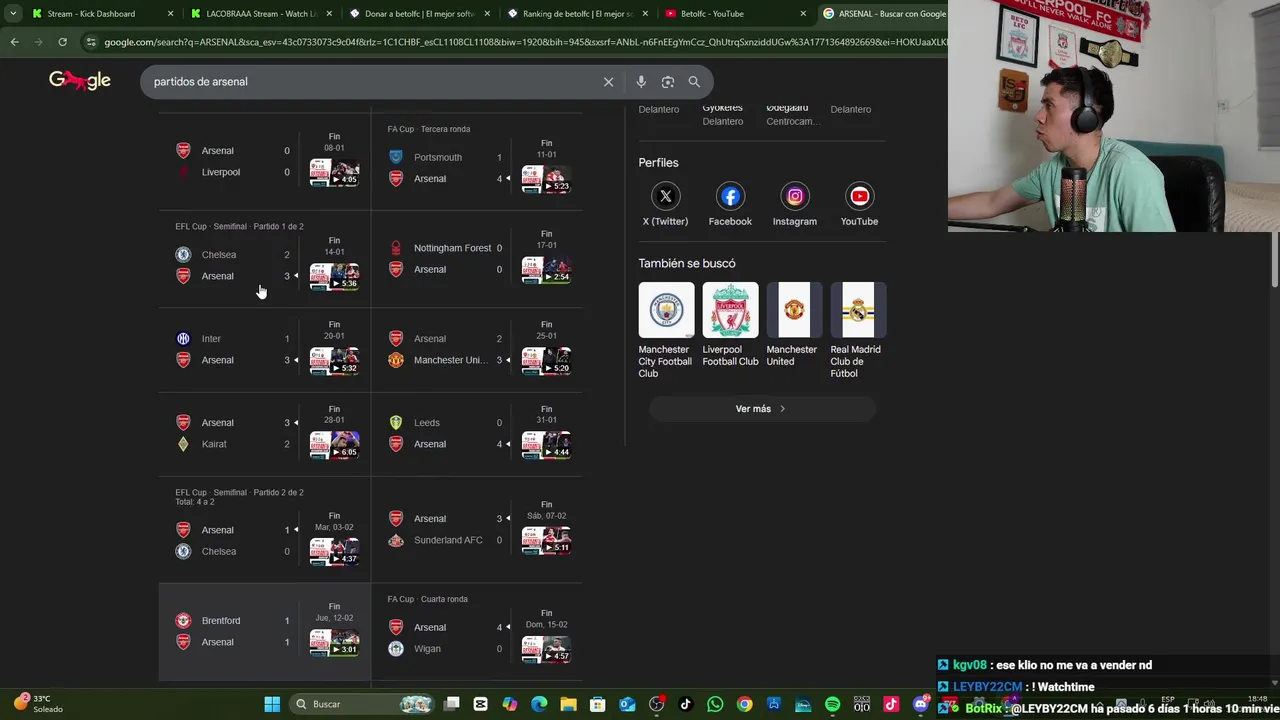The image size is (1280, 720).
Task: Open CapCut from taskbar
Action: [480, 704]
